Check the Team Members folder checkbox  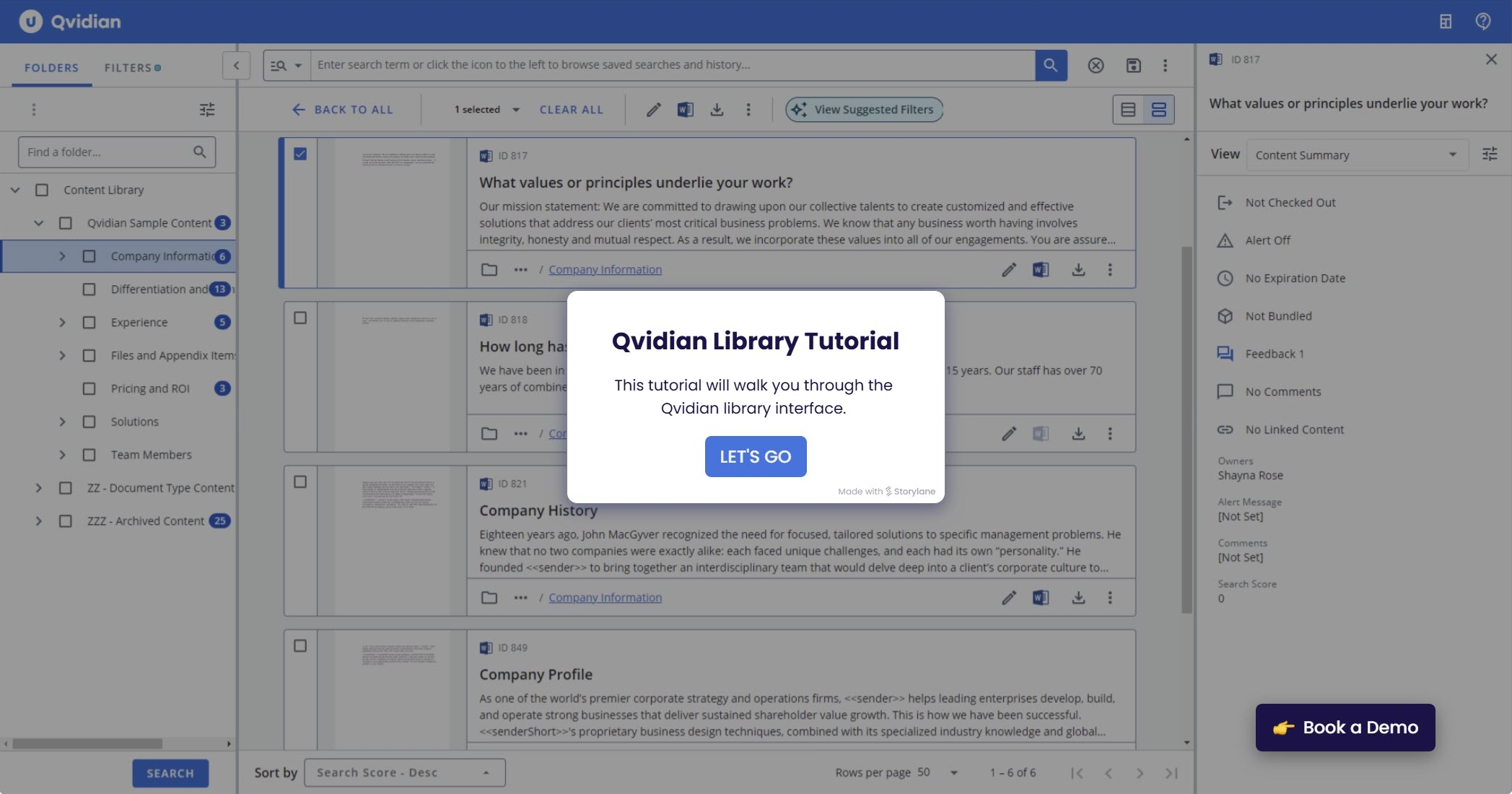click(89, 455)
